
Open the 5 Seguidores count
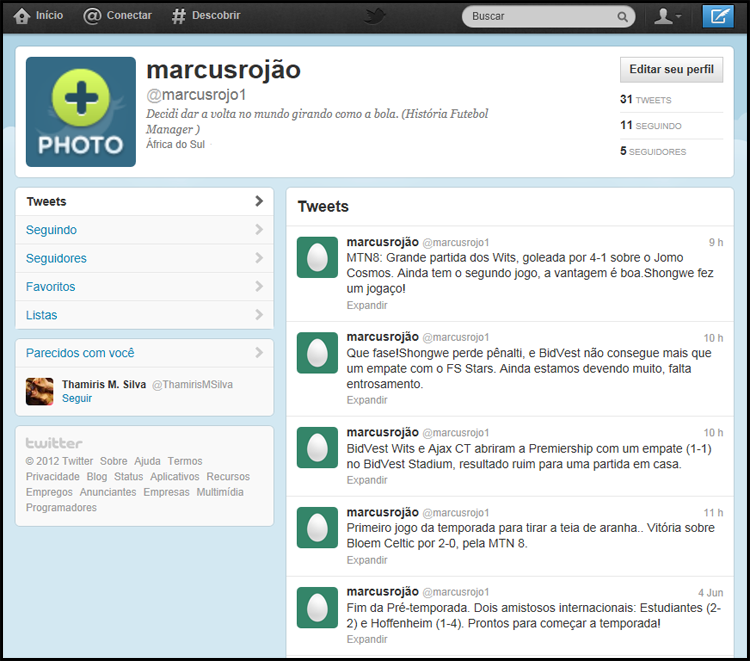653,151
